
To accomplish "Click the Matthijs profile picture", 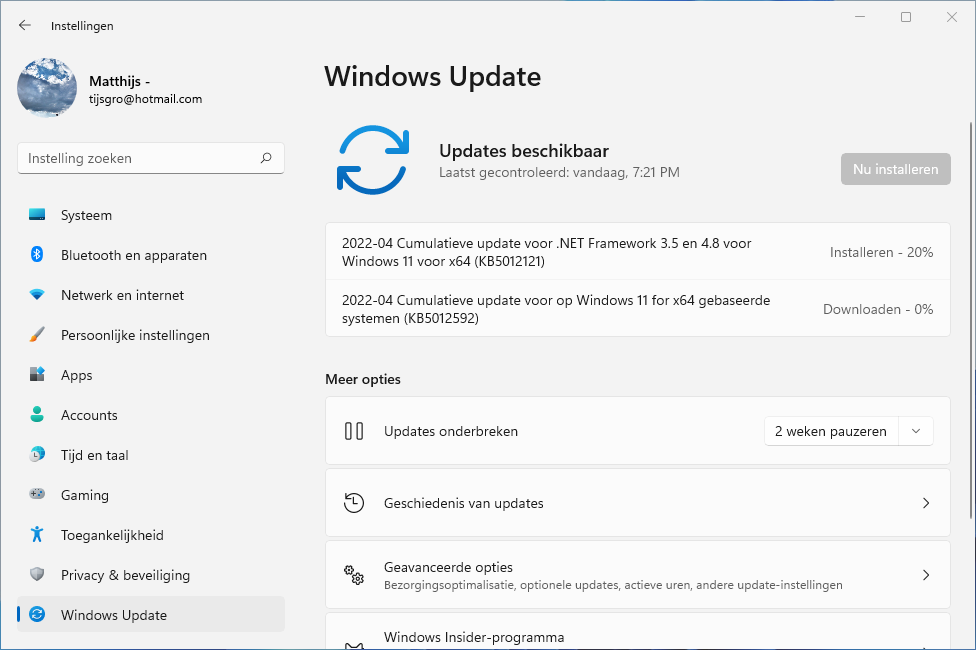I will [x=47, y=88].
